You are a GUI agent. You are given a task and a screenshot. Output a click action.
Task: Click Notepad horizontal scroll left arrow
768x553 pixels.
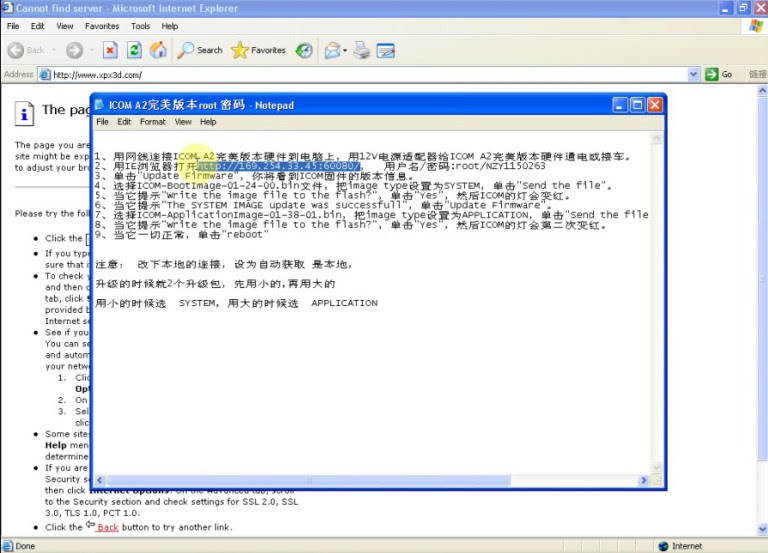coord(100,481)
